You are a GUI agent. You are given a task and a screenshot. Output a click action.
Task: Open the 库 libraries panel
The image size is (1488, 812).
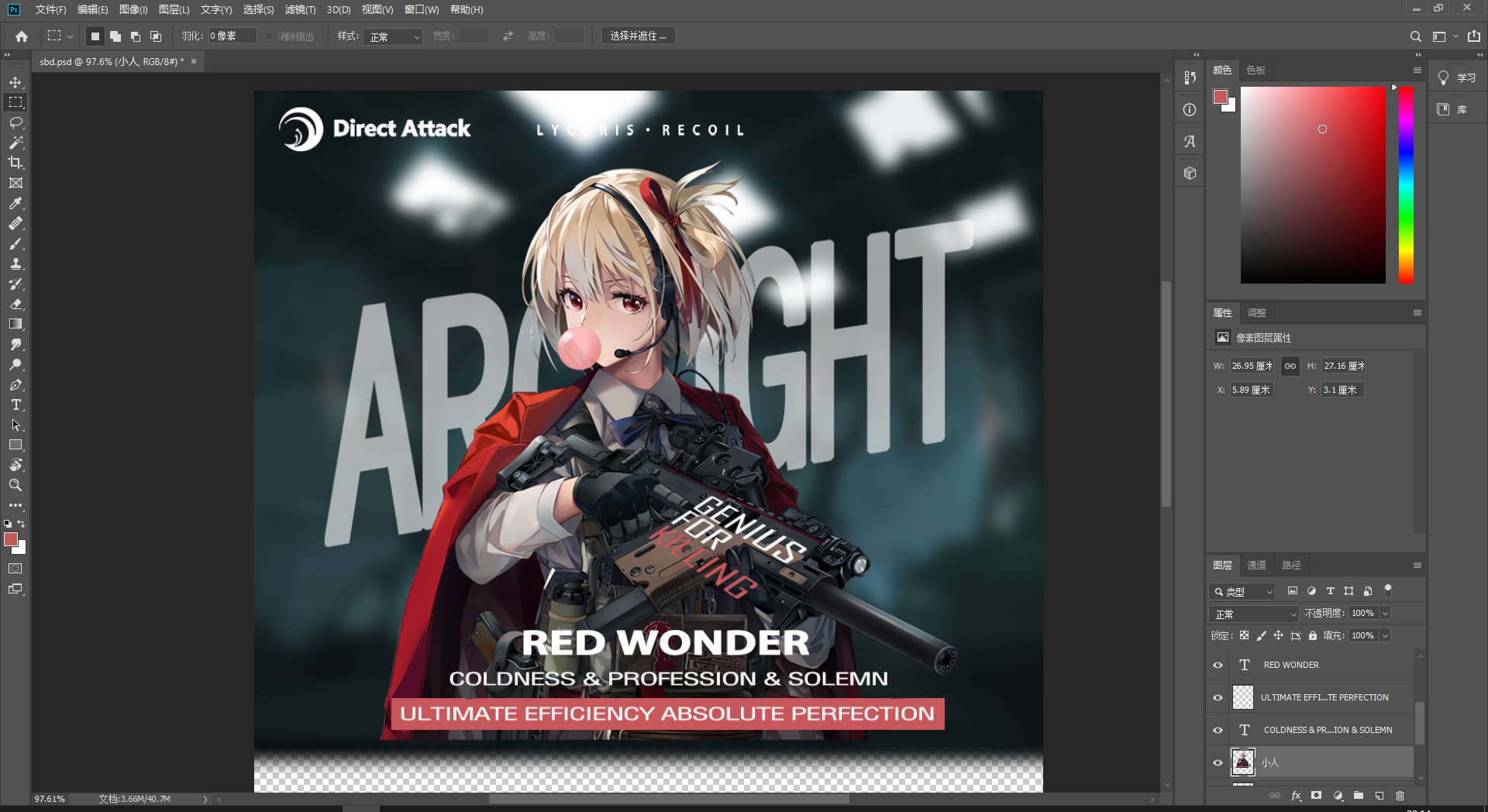tap(1453, 109)
